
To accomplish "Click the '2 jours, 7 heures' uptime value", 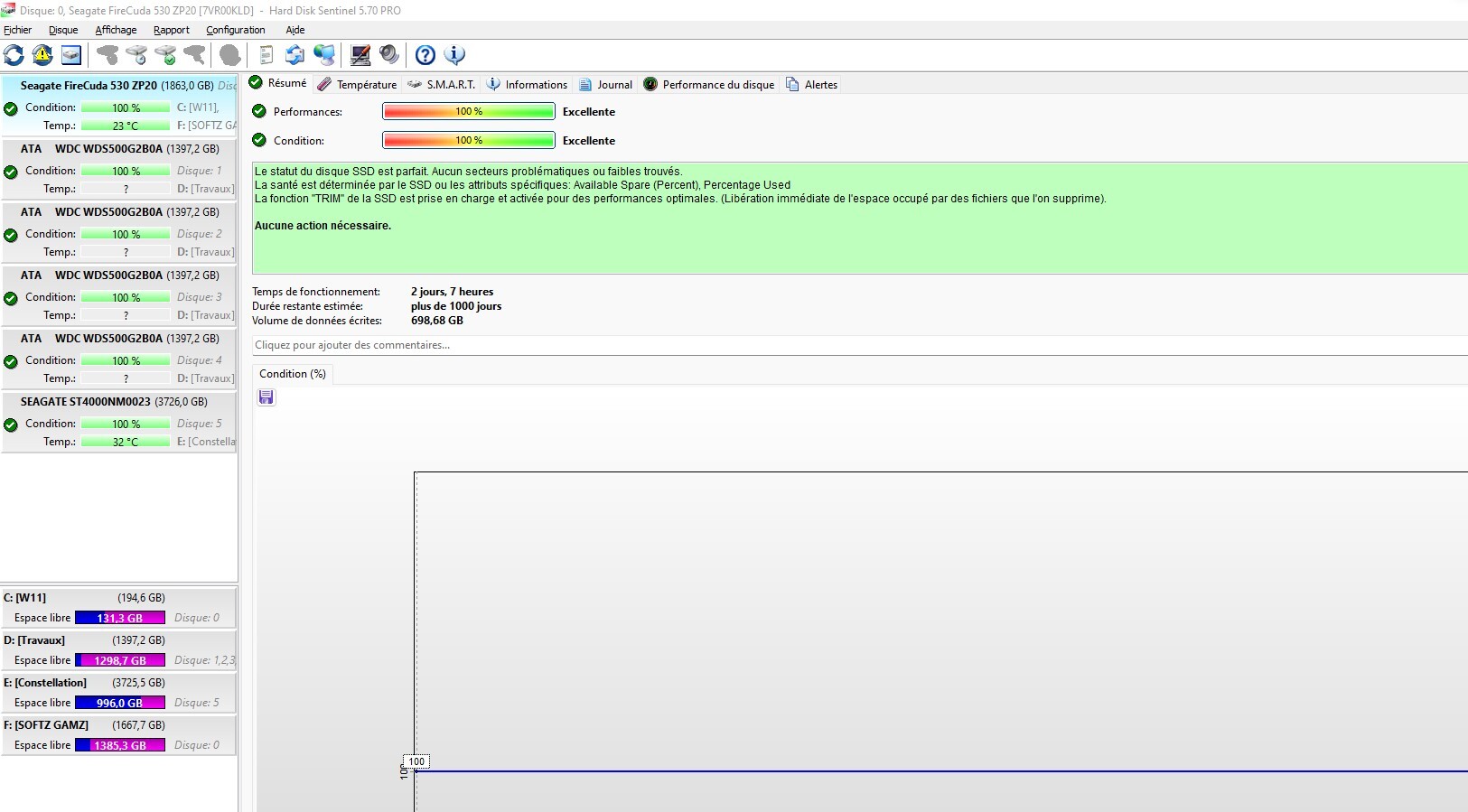I will point(452,292).
